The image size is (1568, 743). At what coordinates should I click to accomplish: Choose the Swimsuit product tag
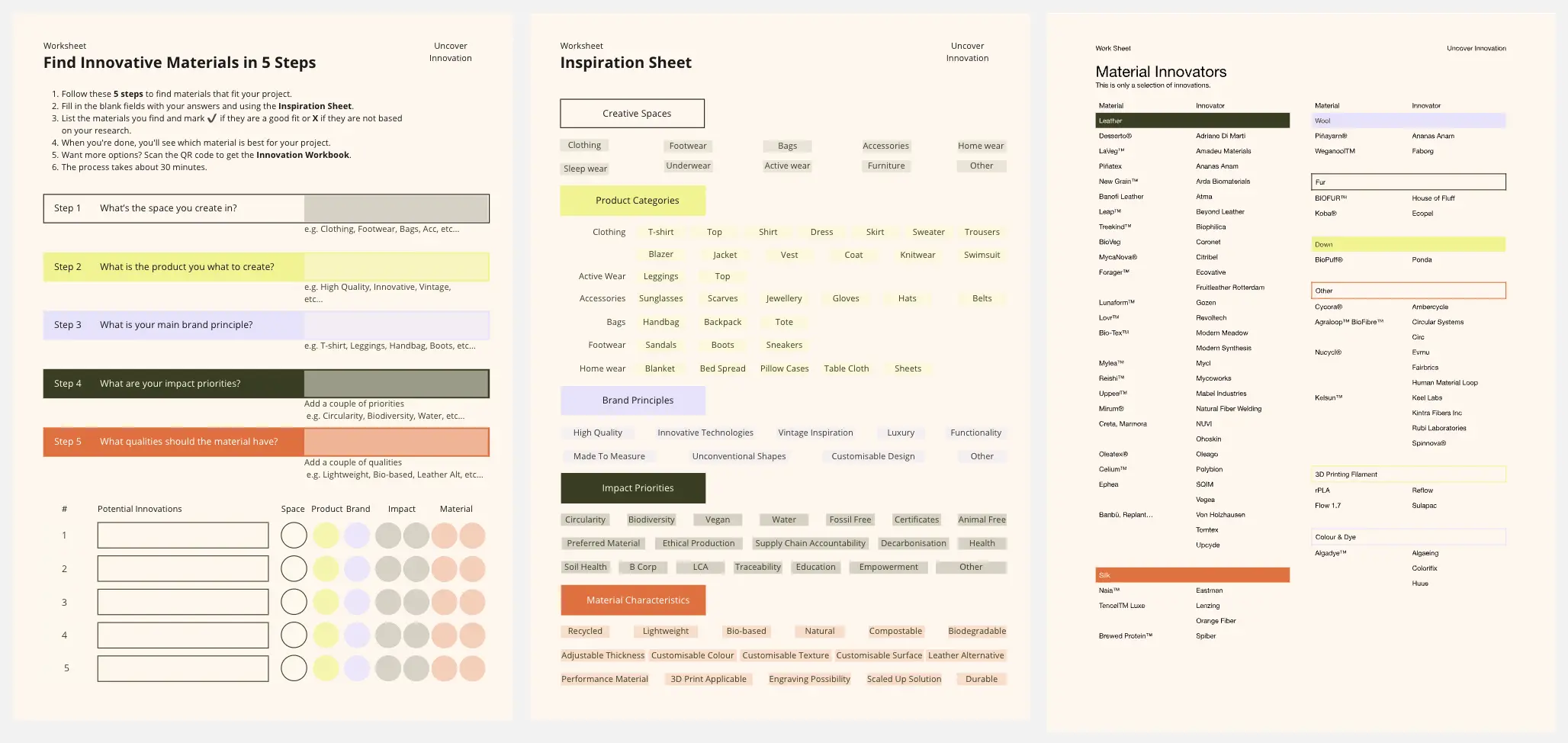[x=982, y=255]
